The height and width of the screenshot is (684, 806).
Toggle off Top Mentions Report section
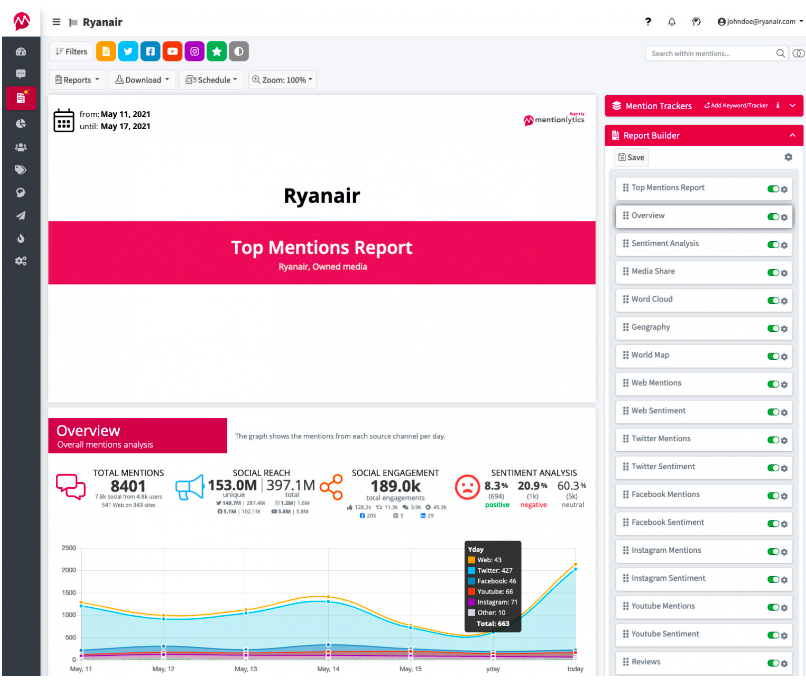[773, 189]
